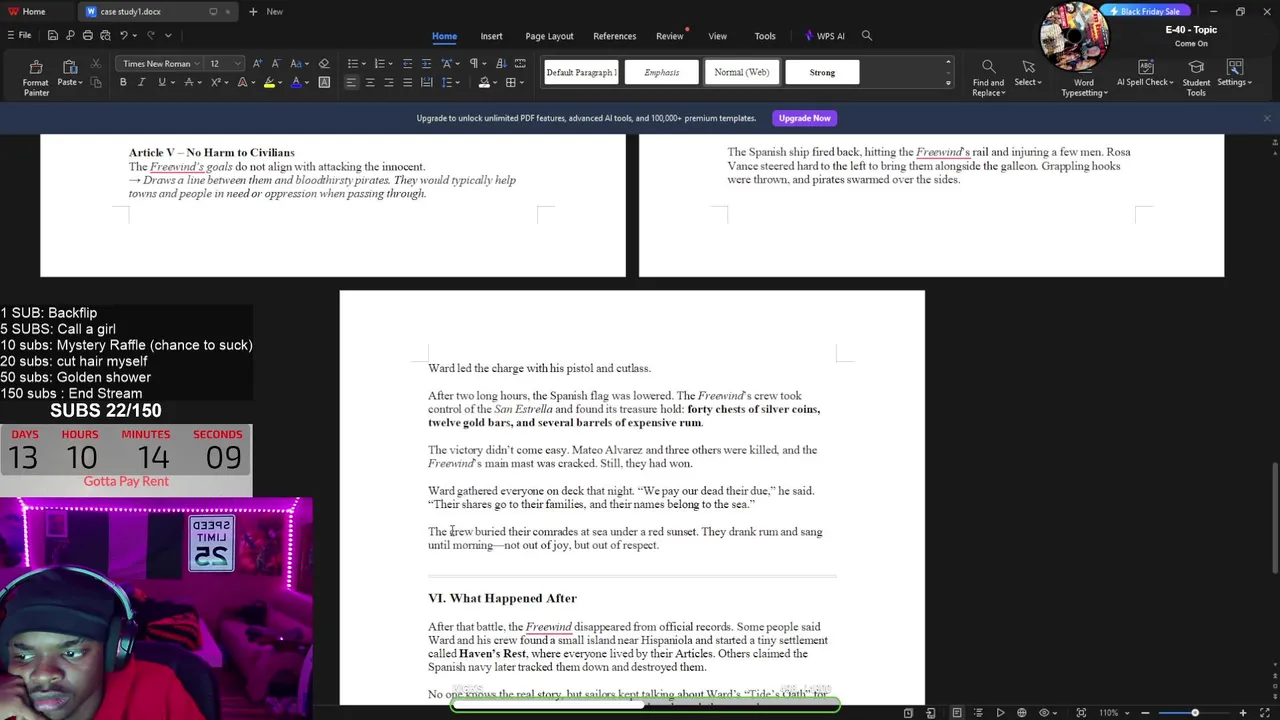Apply the Emphasis style
The image size is (1280, 720).
[662, 72]
